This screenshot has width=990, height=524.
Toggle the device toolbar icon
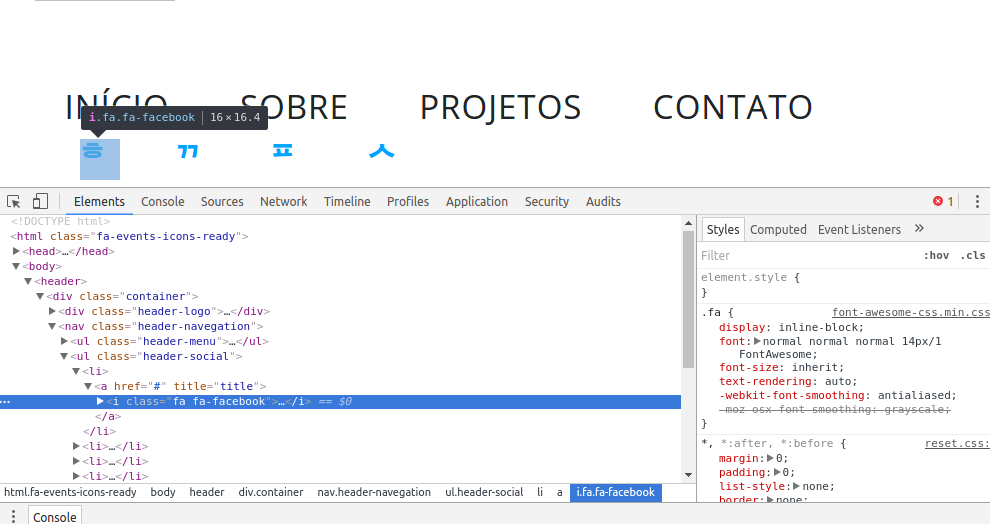pos(40,201)
